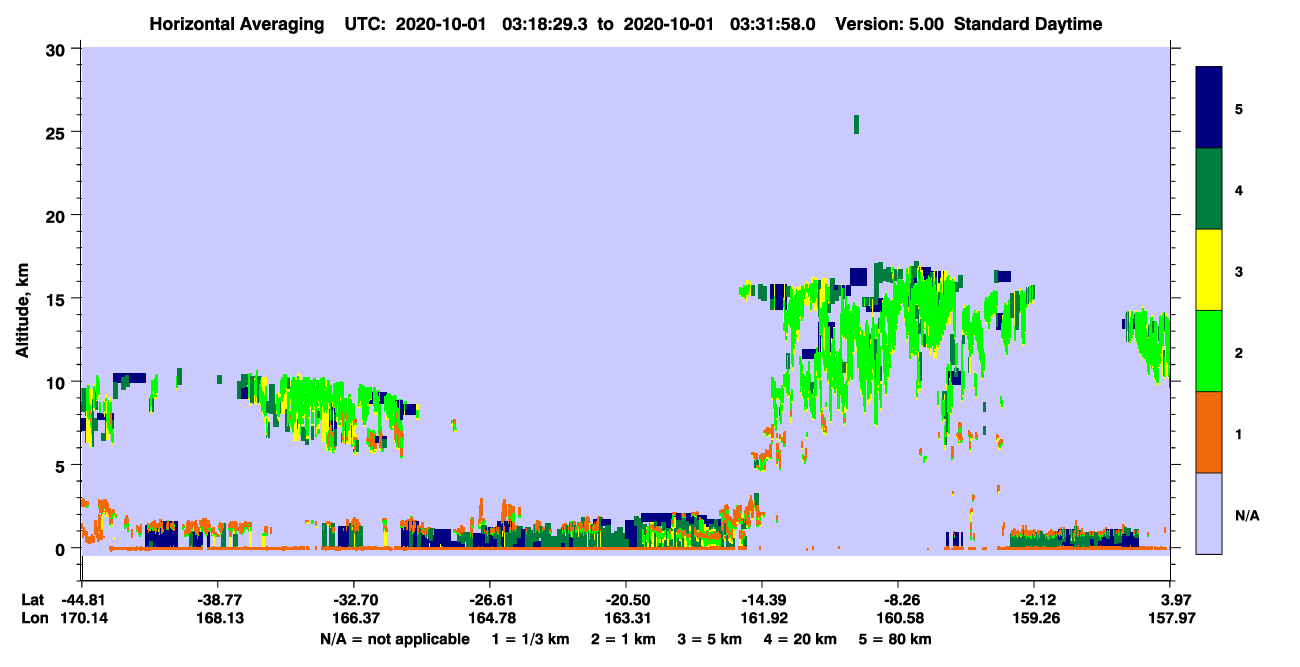Click the 'Version: 5.00' text
This screenshot has width=1300, height=667.
(890, 24)
